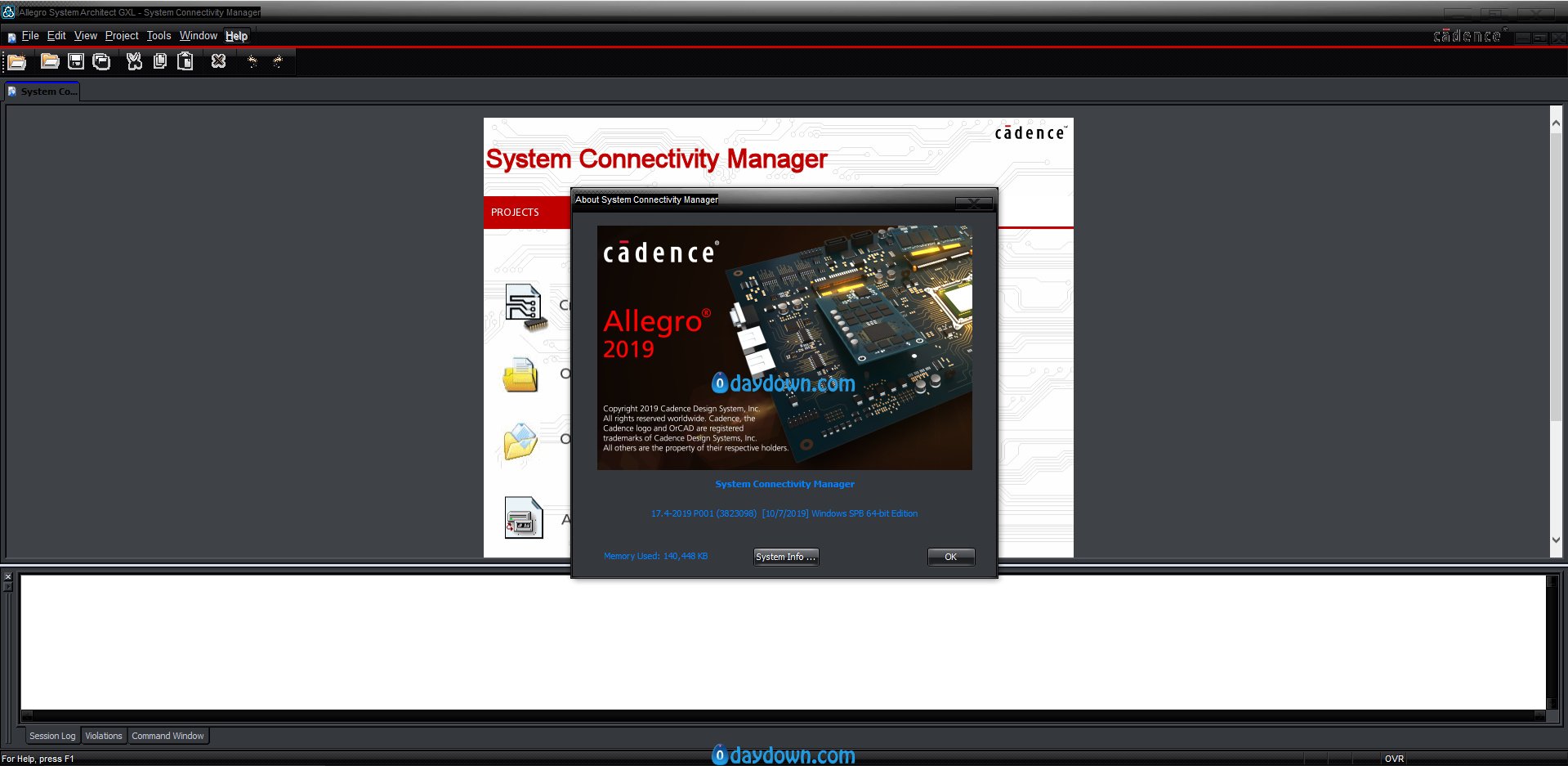Click the Memory Used: 140,448 KB text
1568x766 pixels.
click(655, 556)
